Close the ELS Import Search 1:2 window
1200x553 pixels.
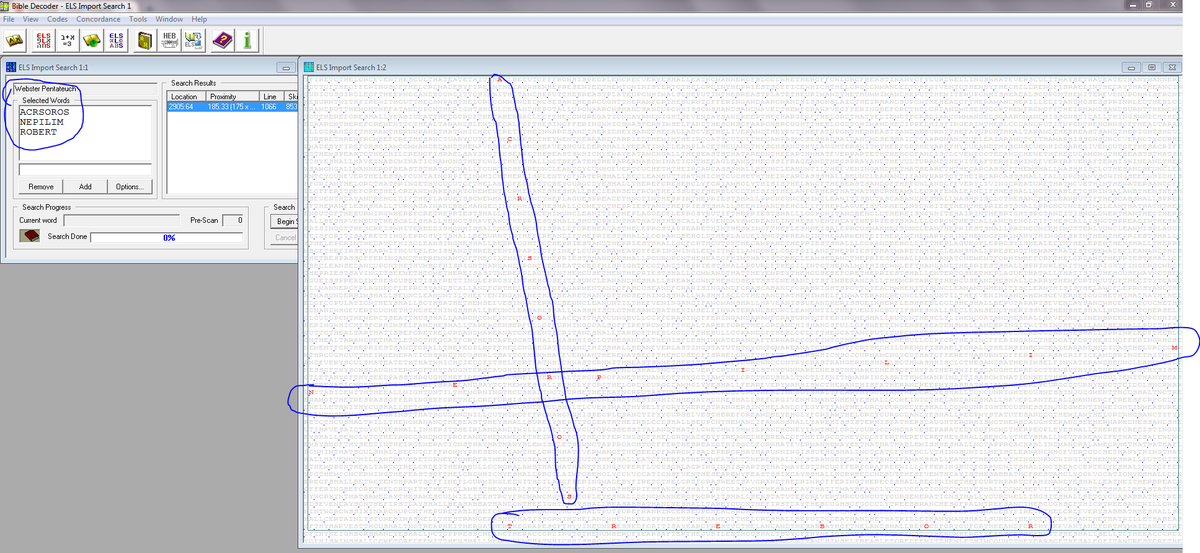(x=1171, y=67)
